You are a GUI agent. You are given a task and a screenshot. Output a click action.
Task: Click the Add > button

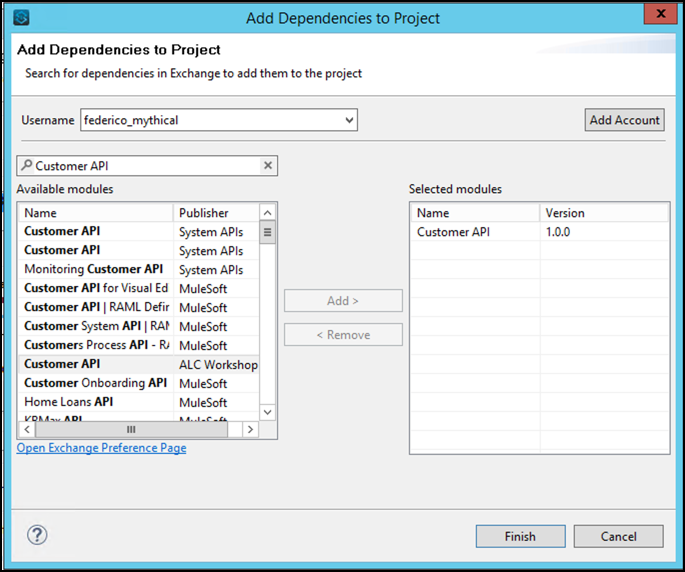[x=343, y=301]
